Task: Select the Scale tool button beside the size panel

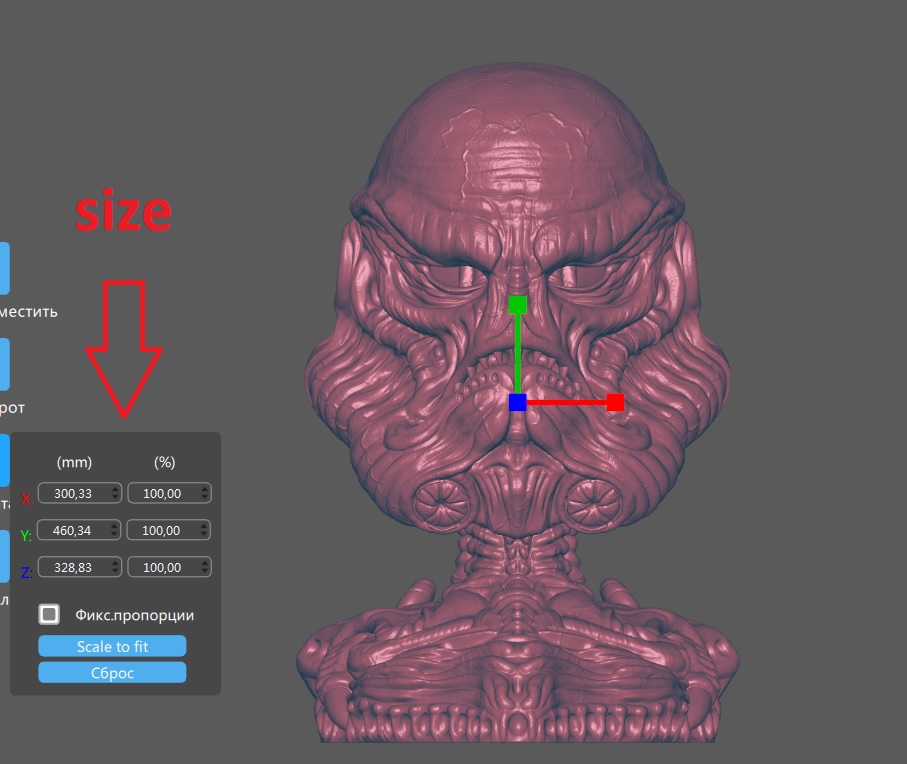Action: coord(4,460)
